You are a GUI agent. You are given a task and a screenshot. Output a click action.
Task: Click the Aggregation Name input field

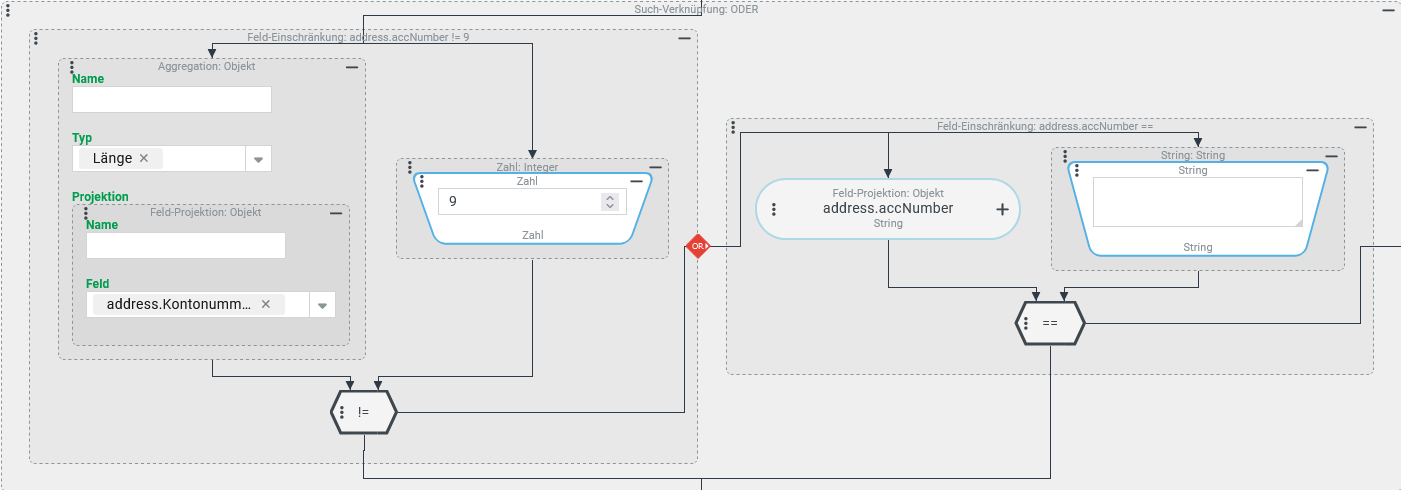tap(172, 100)
